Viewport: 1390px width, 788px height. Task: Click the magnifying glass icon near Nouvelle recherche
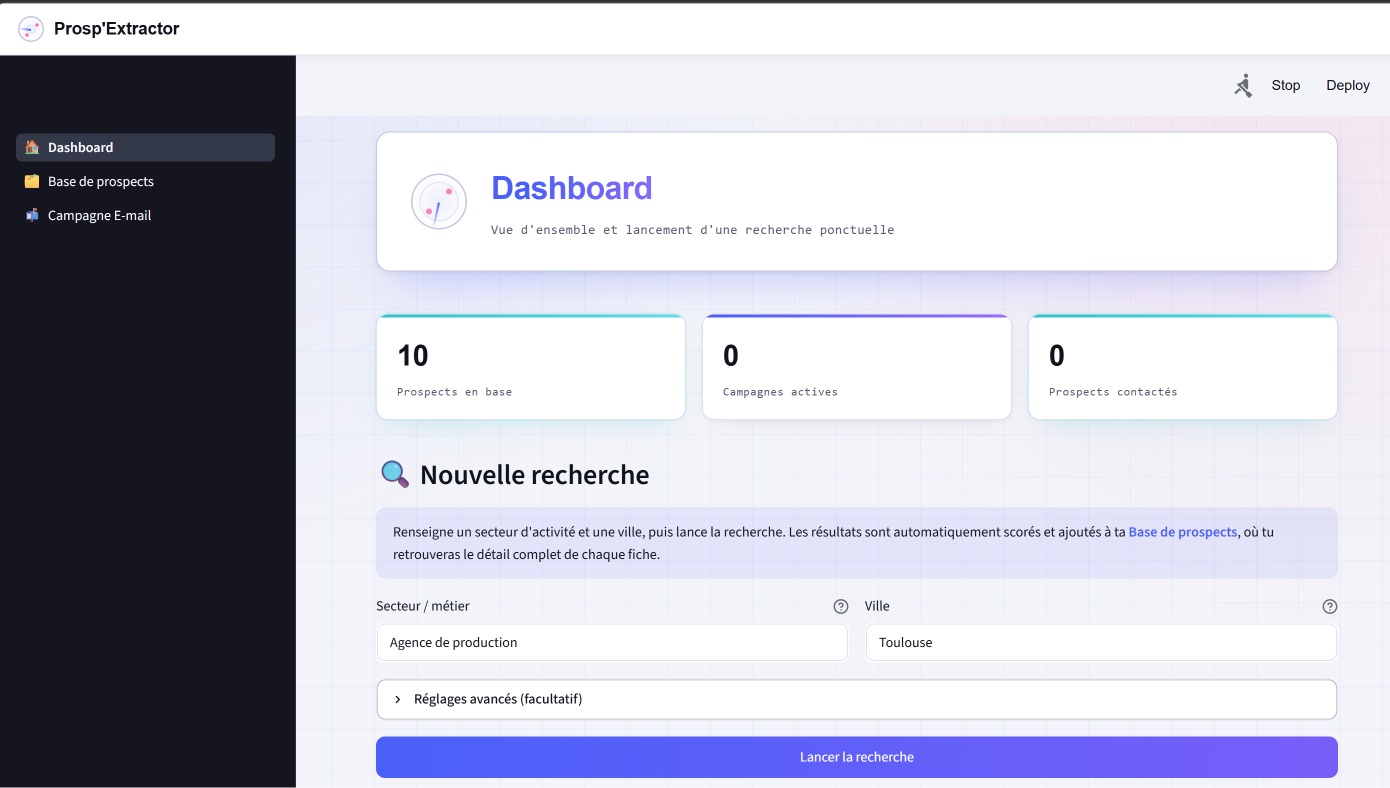tap(395, 474)
